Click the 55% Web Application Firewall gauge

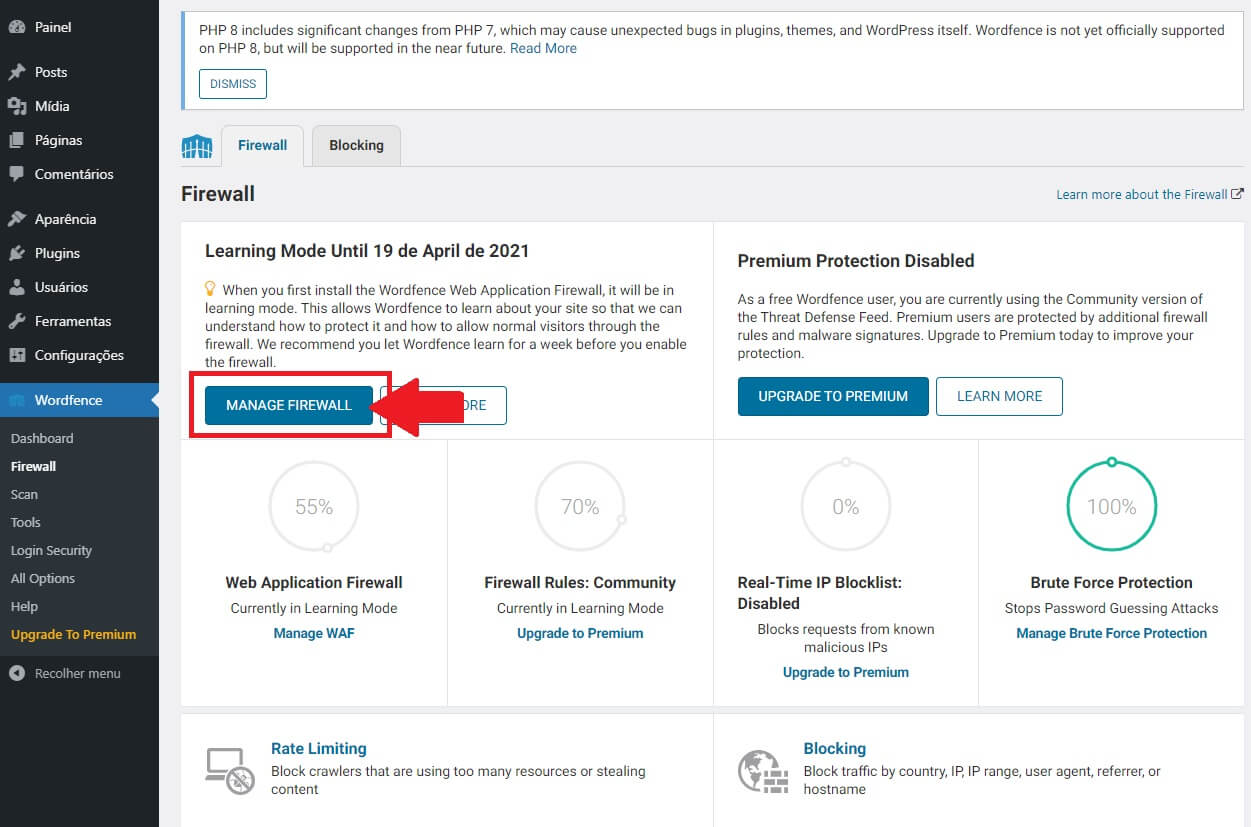314,507
